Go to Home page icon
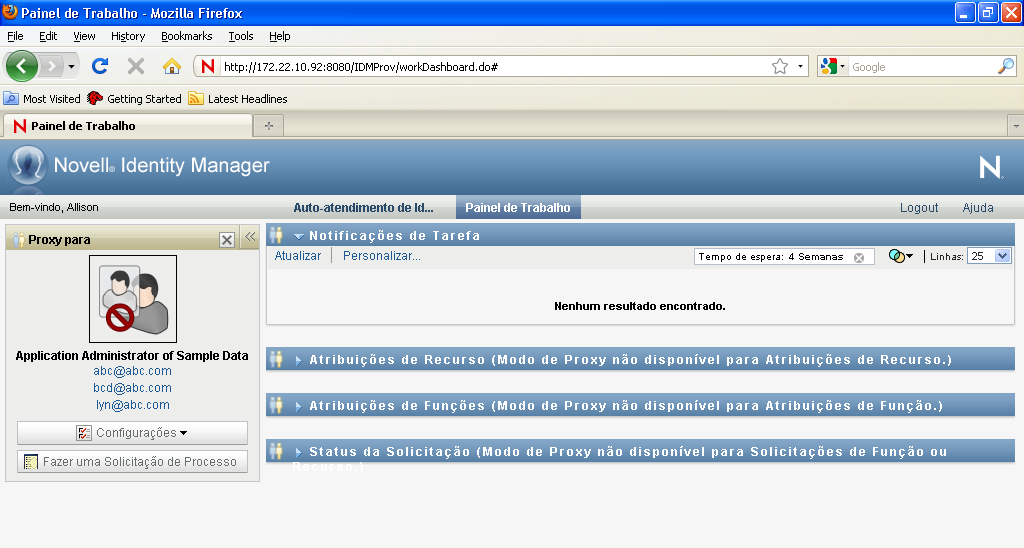This screenshot has height=548, width=1024. [172, 66]
